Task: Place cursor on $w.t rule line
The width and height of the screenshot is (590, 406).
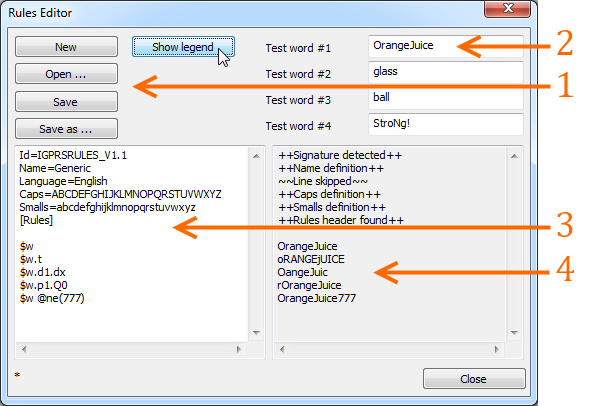Action: click(x=30, y=259)
